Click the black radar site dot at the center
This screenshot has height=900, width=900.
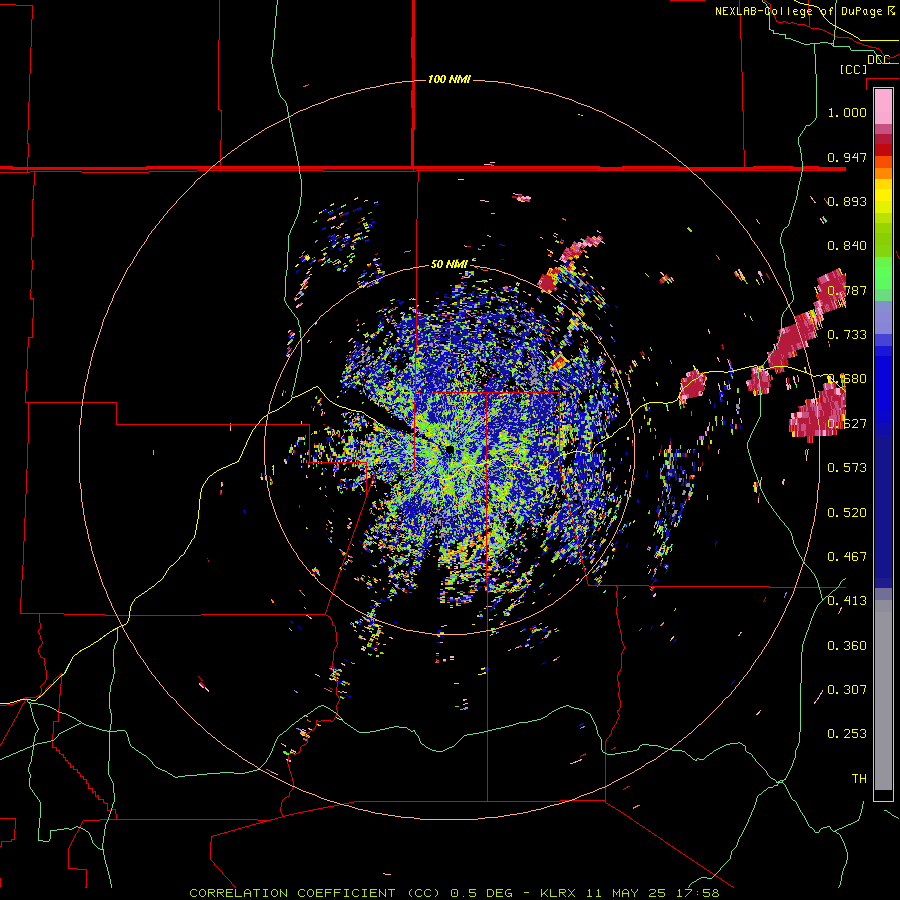click(x=450, y=449)
